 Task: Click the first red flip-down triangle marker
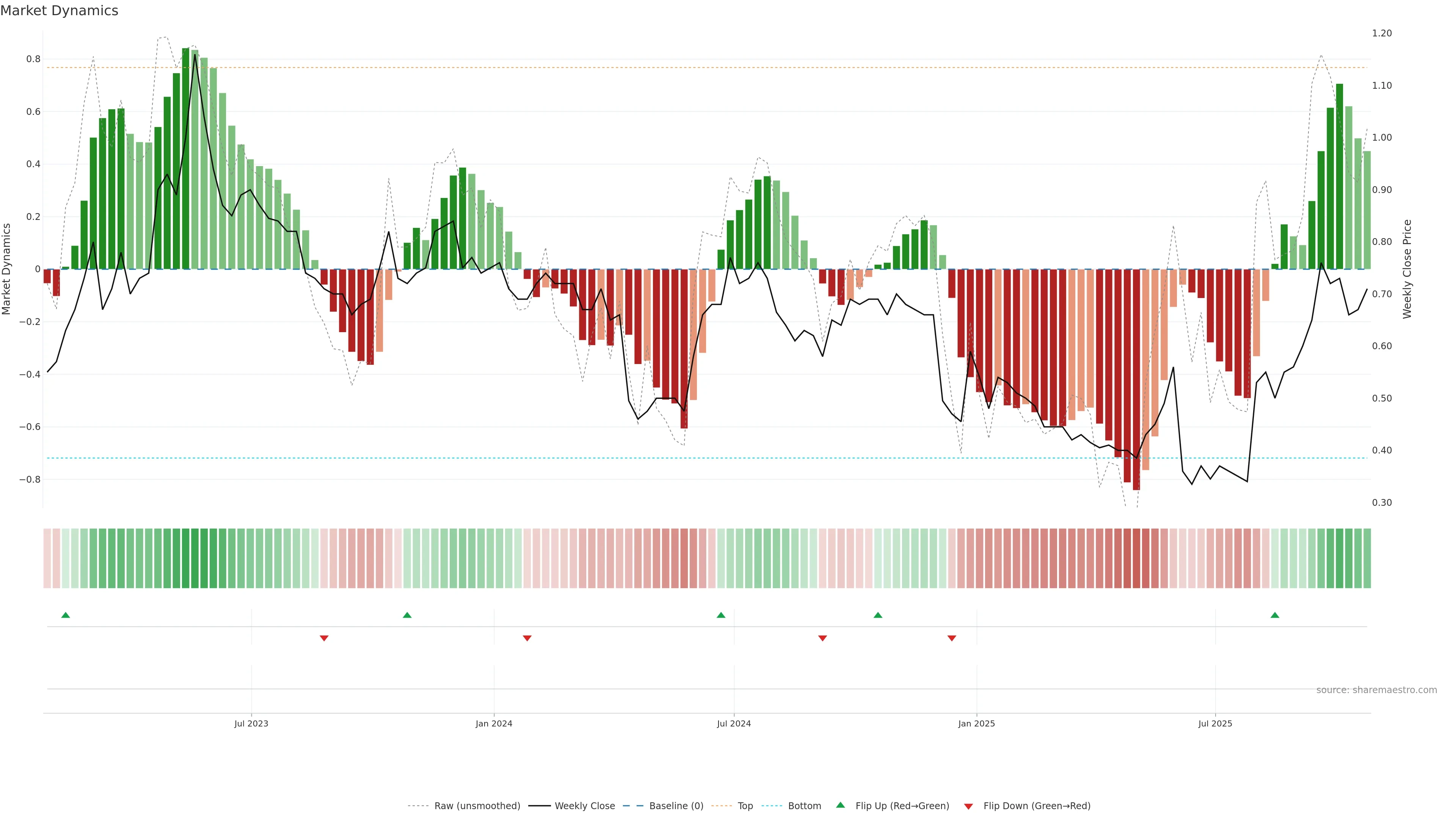[x=324, y=638]
